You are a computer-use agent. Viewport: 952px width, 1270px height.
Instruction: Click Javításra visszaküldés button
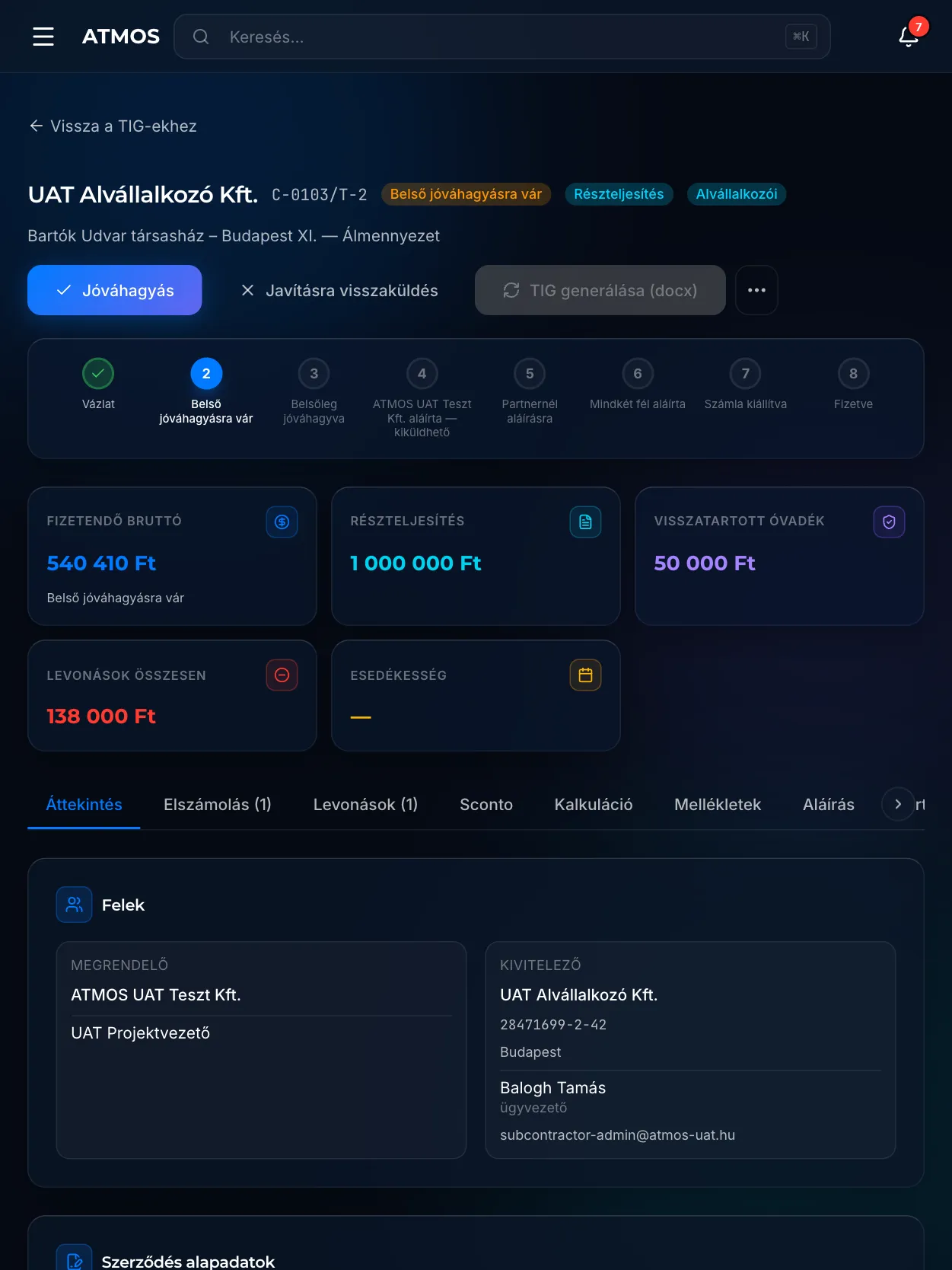pos(339,290)
